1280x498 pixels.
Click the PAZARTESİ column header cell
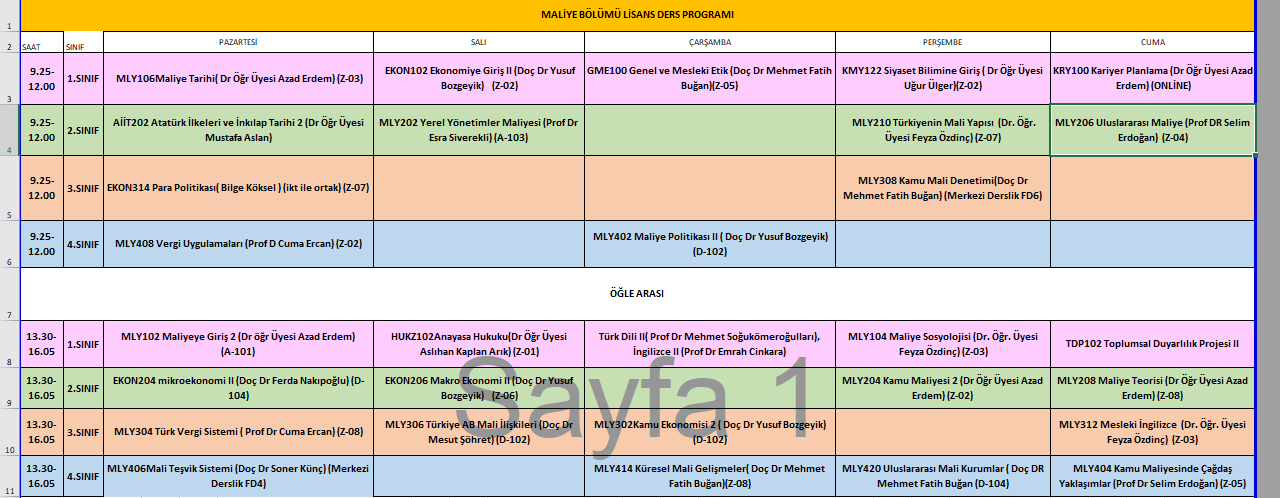point(238,42)
